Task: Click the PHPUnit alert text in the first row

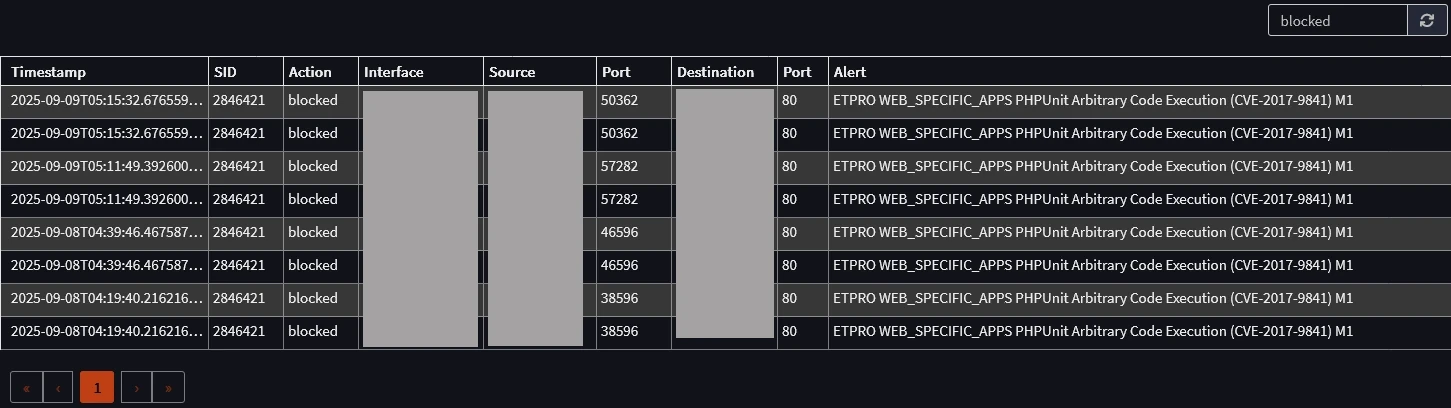Action: click(1092, 100)
